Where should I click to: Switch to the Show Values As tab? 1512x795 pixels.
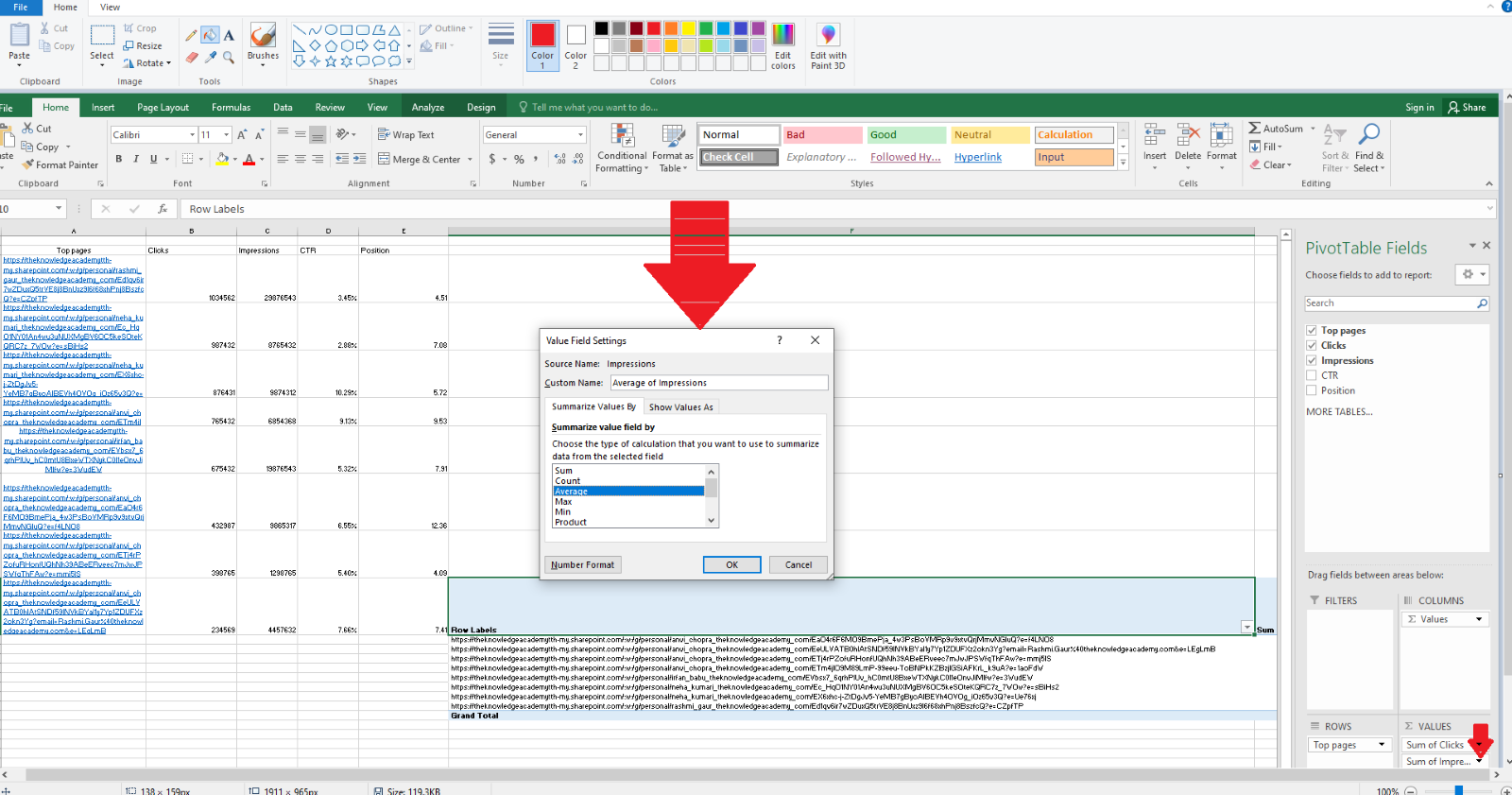point(680,407)
